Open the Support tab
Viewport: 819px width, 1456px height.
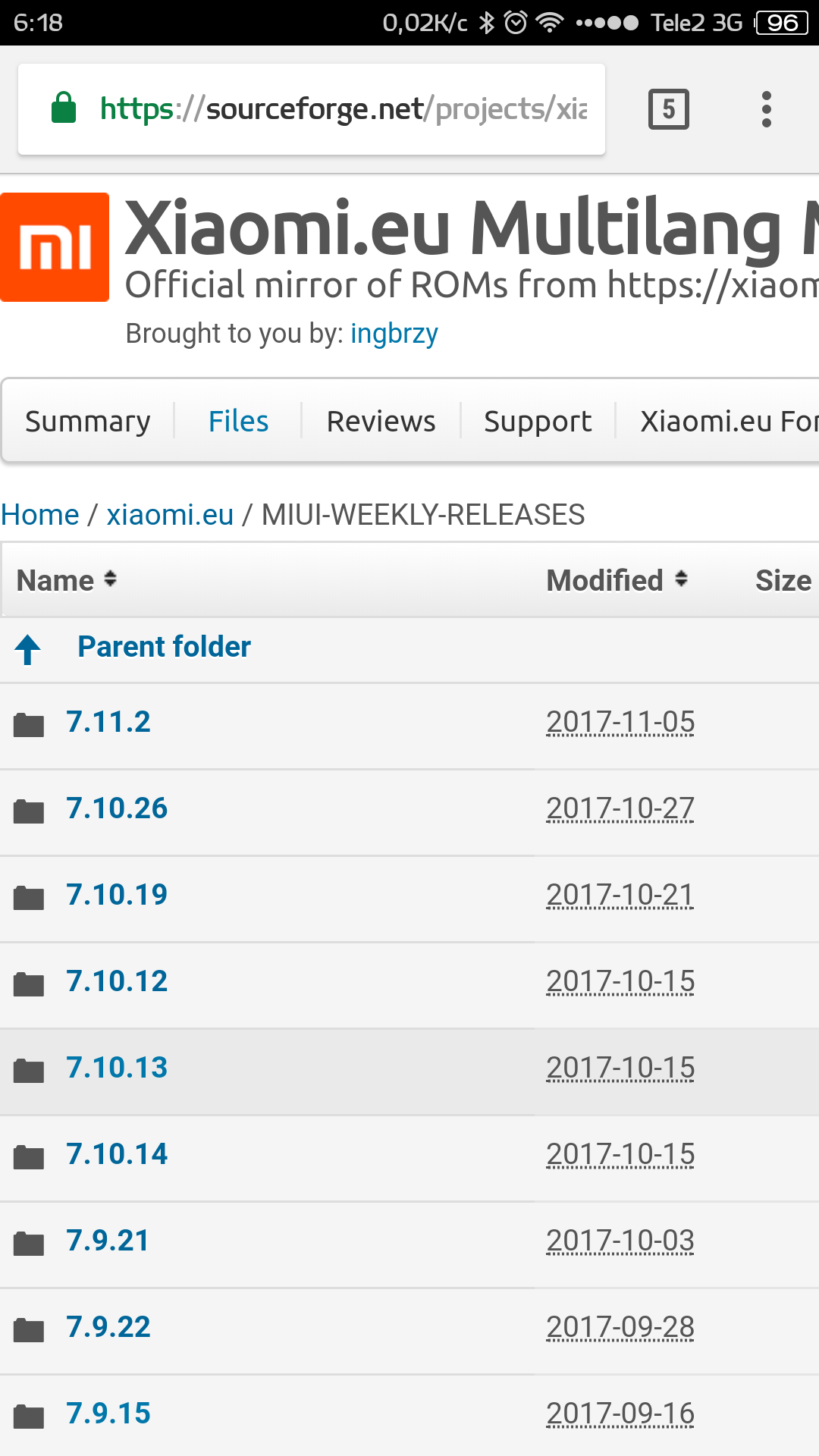point(538,421)
